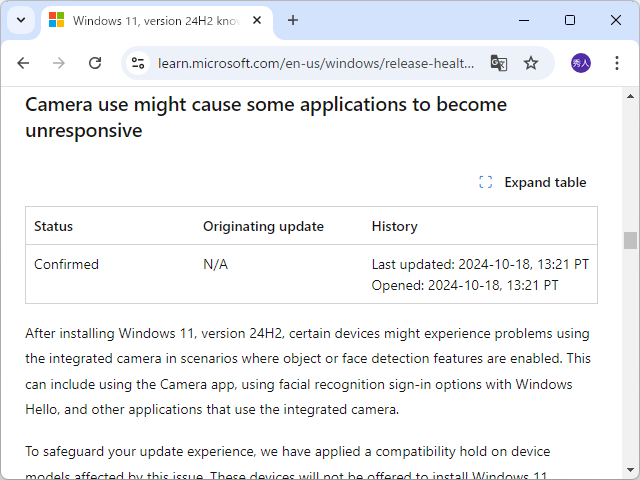Go back to the previous page
Screen dimensions: 640x480
[x=23, y=63]
